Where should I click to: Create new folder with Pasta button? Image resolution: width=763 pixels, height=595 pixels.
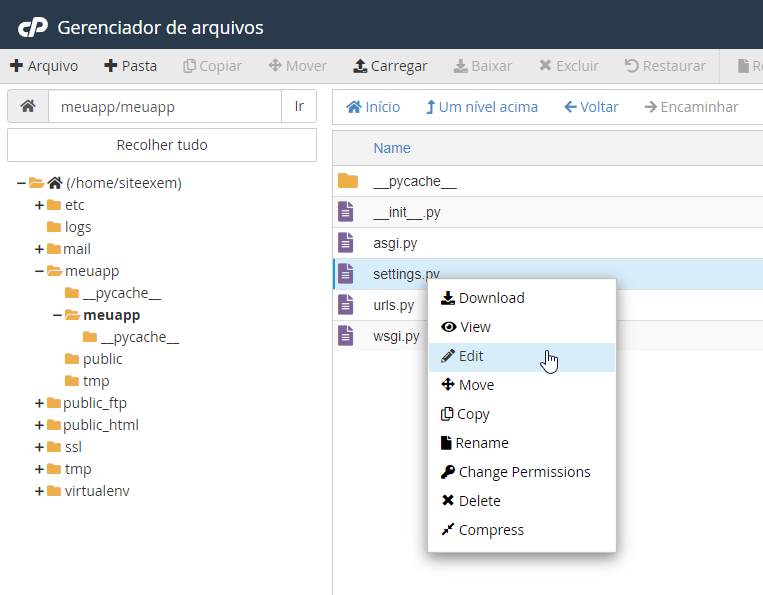click(130, 66)
